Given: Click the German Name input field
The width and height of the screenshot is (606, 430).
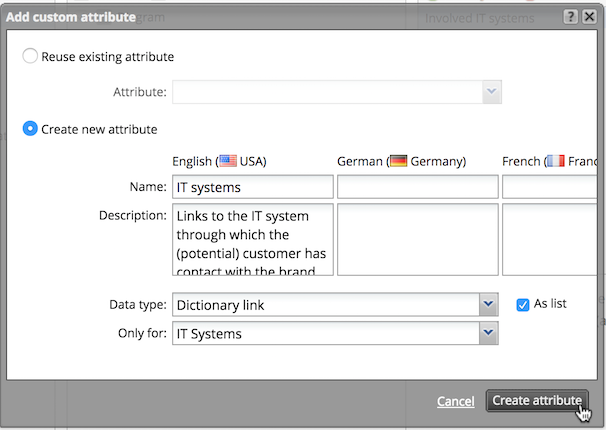Looking at the screenshot, I should pos(417,187).
